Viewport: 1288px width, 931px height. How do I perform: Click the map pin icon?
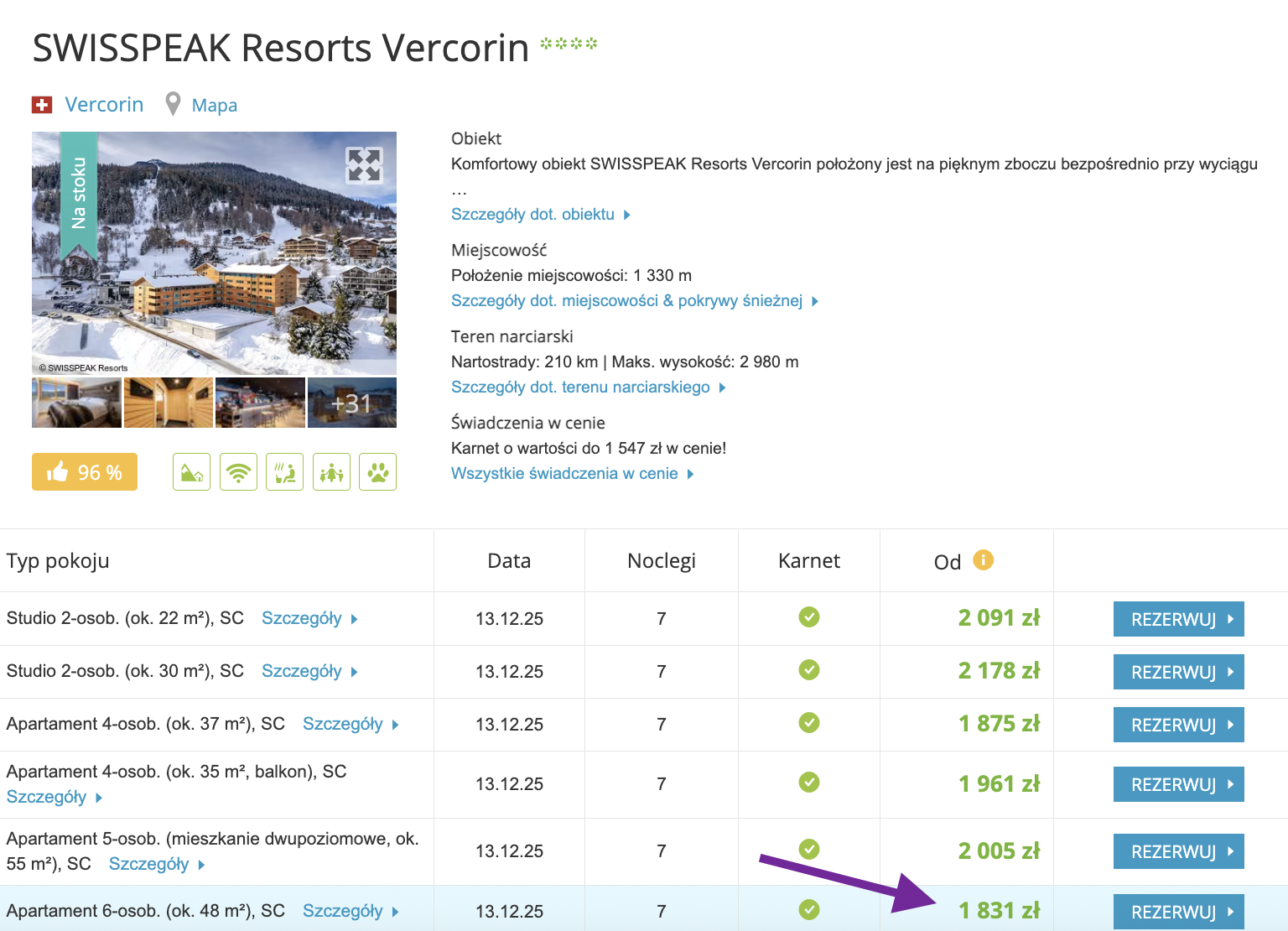[x=173, y=104]
